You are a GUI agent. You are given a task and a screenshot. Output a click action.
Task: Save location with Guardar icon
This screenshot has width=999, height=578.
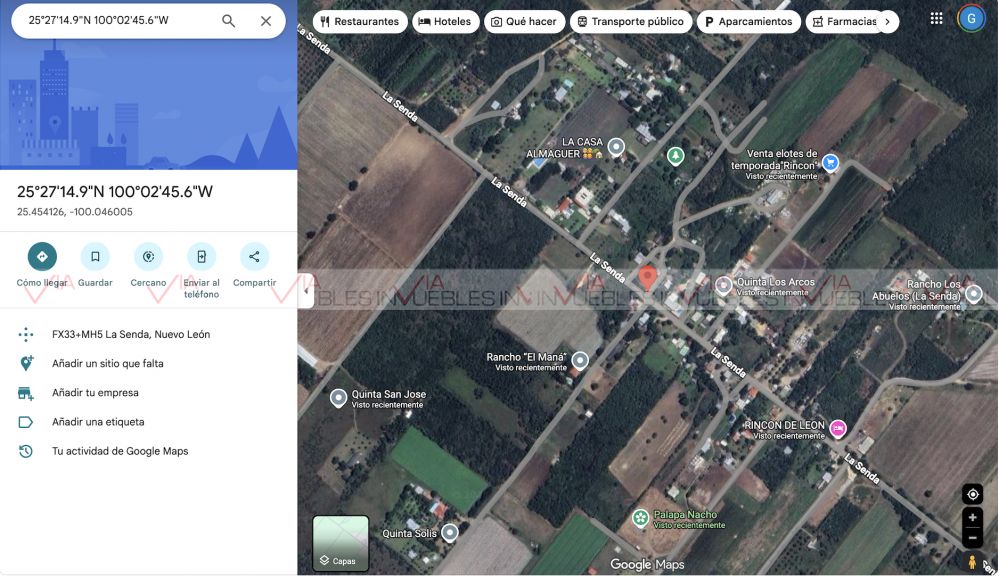[x=95, y=257]
